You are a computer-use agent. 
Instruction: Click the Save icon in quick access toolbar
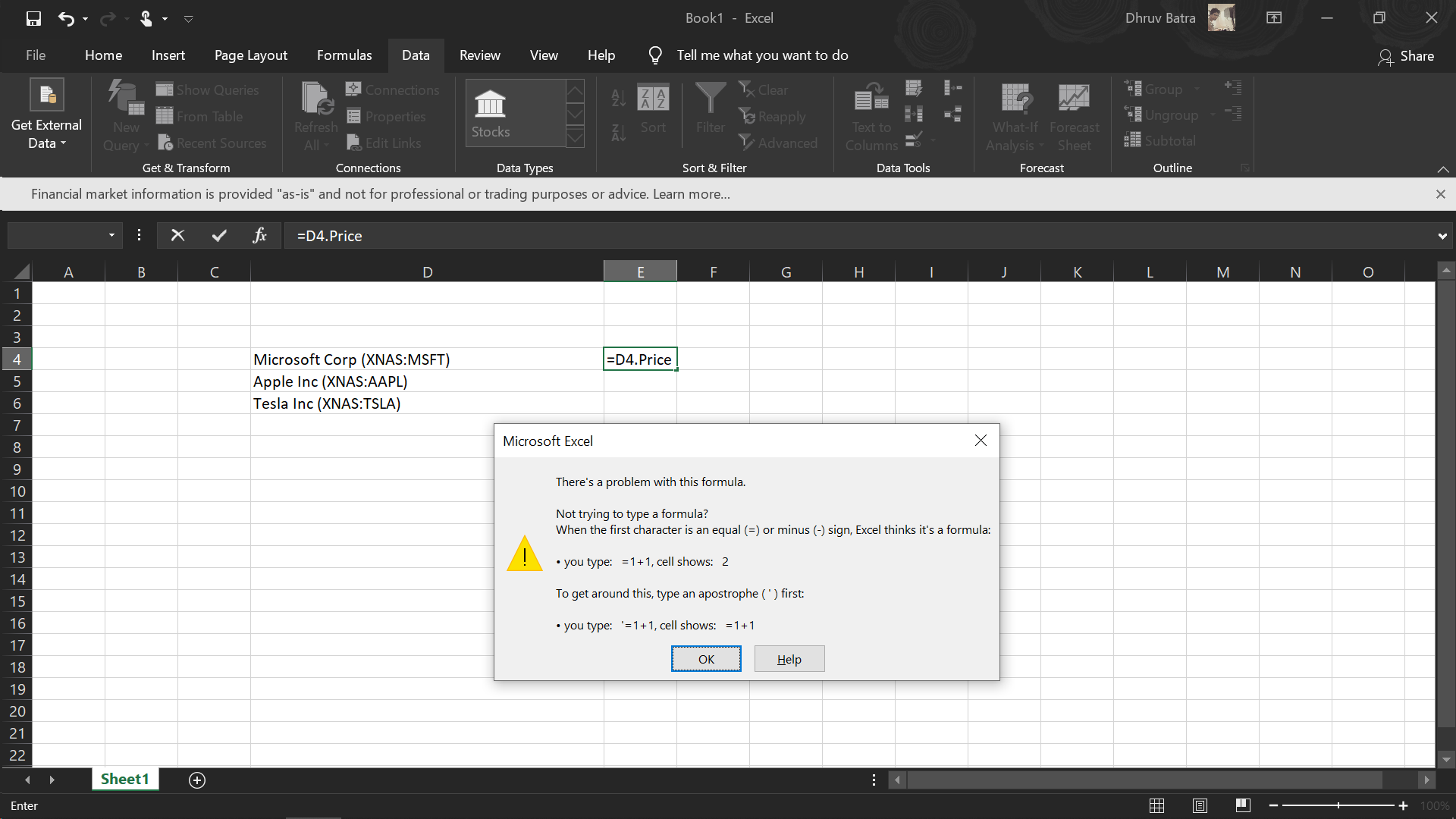[x=33, y=18]
